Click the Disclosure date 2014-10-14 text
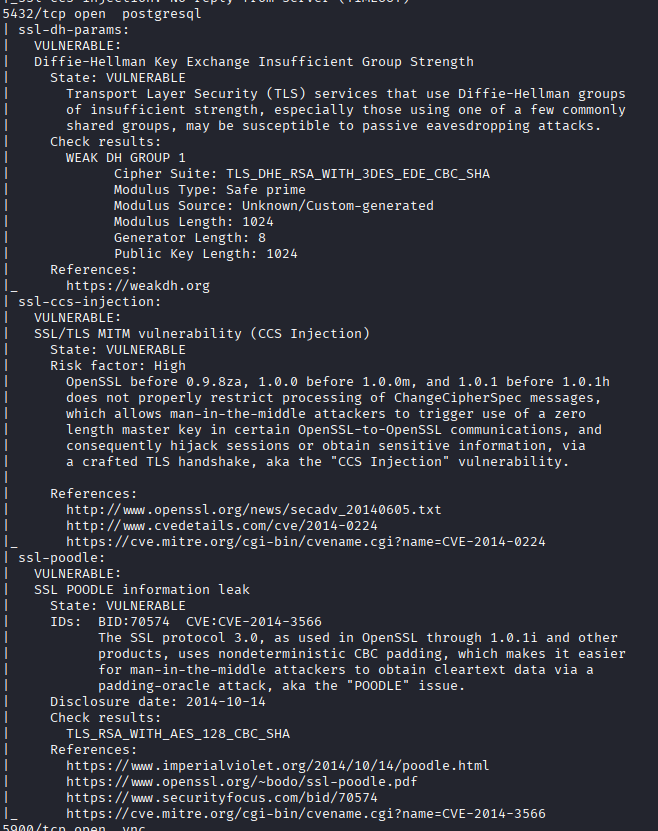Viewport: 658px width, 831px height. [x=157, y=702]
